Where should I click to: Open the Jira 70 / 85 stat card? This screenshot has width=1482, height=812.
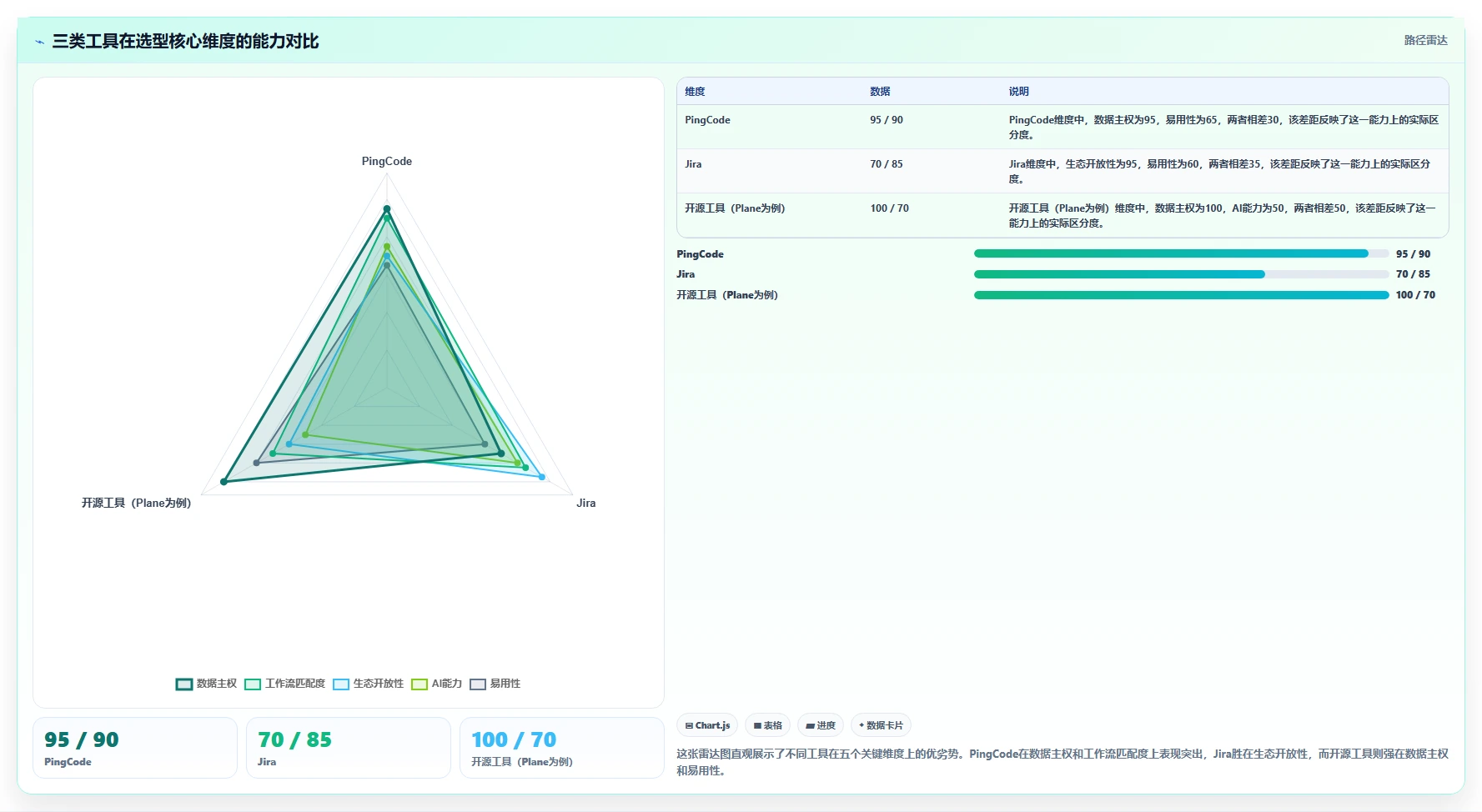349,748
